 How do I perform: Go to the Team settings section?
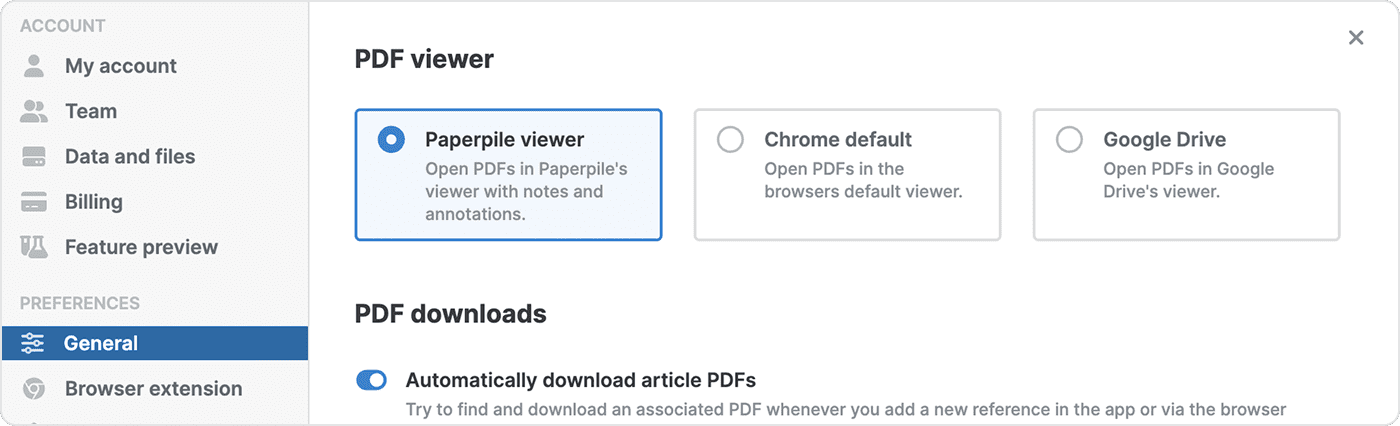point(91,111)
